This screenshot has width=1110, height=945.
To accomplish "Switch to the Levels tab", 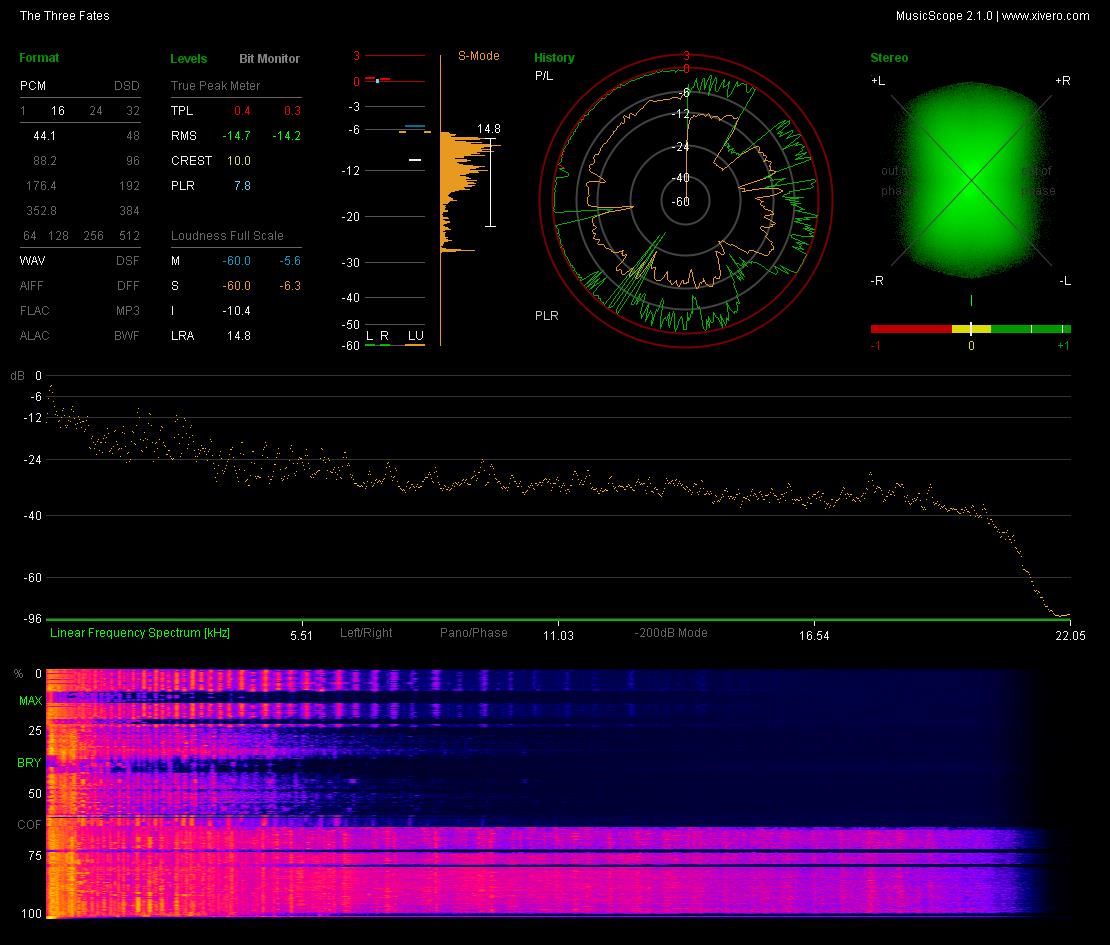I will 188,59.
